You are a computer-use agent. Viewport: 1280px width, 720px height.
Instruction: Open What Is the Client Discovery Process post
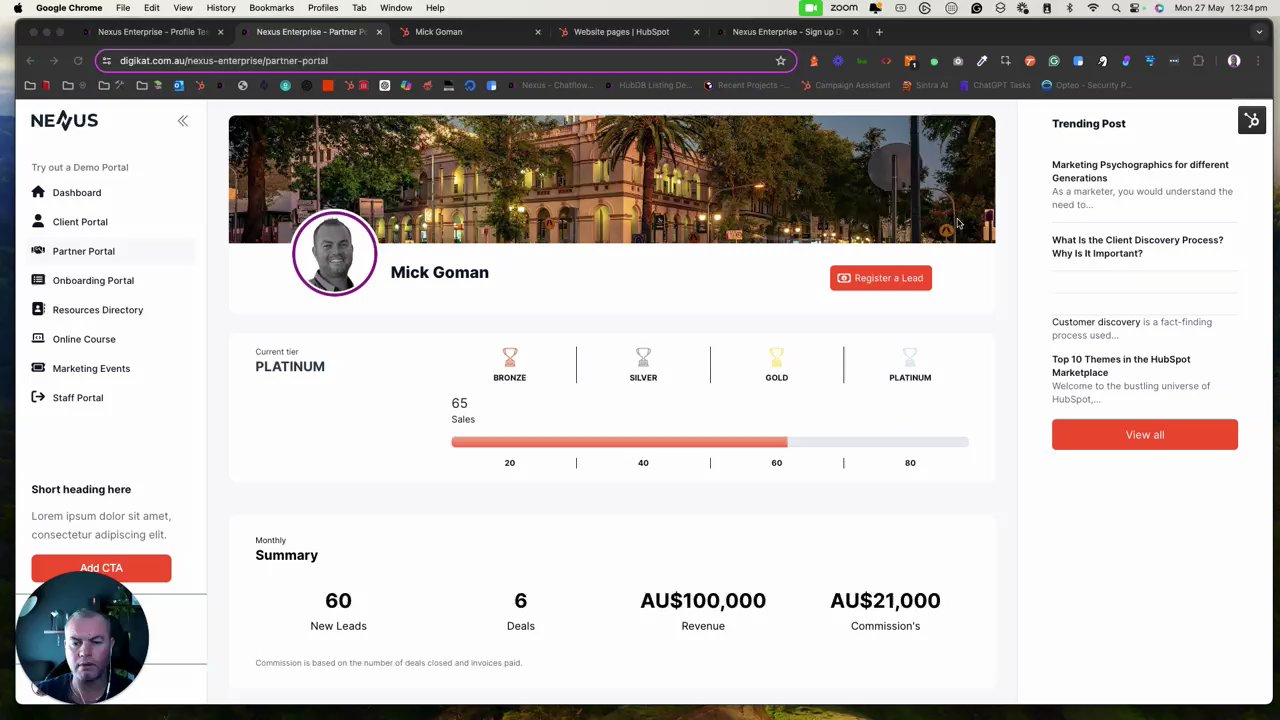click(1137, 246)
